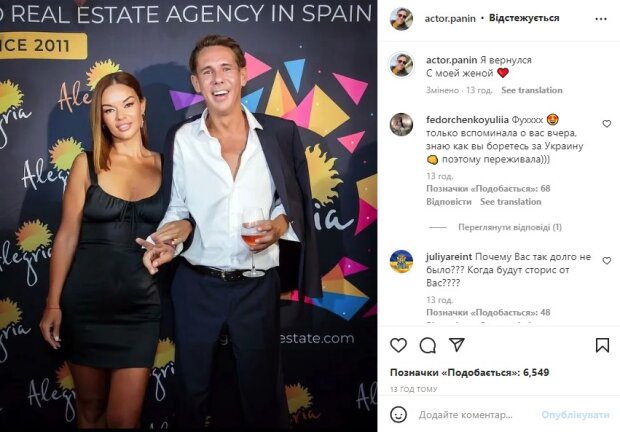Save the post with the bookmark icon
Viewport: 620px width, 432px height.
[602, 345]
